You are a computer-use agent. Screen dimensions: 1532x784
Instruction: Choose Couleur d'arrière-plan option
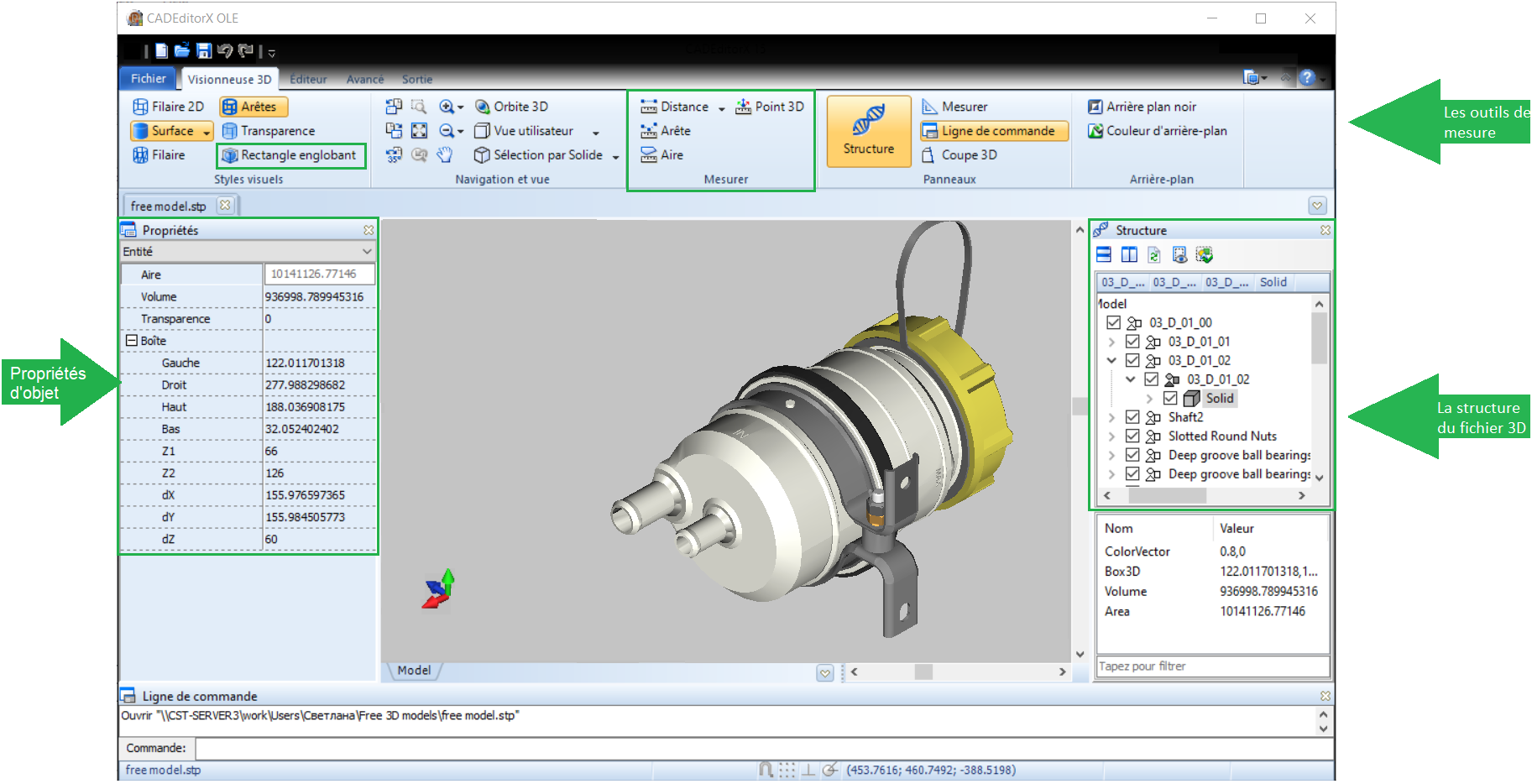1158,131
